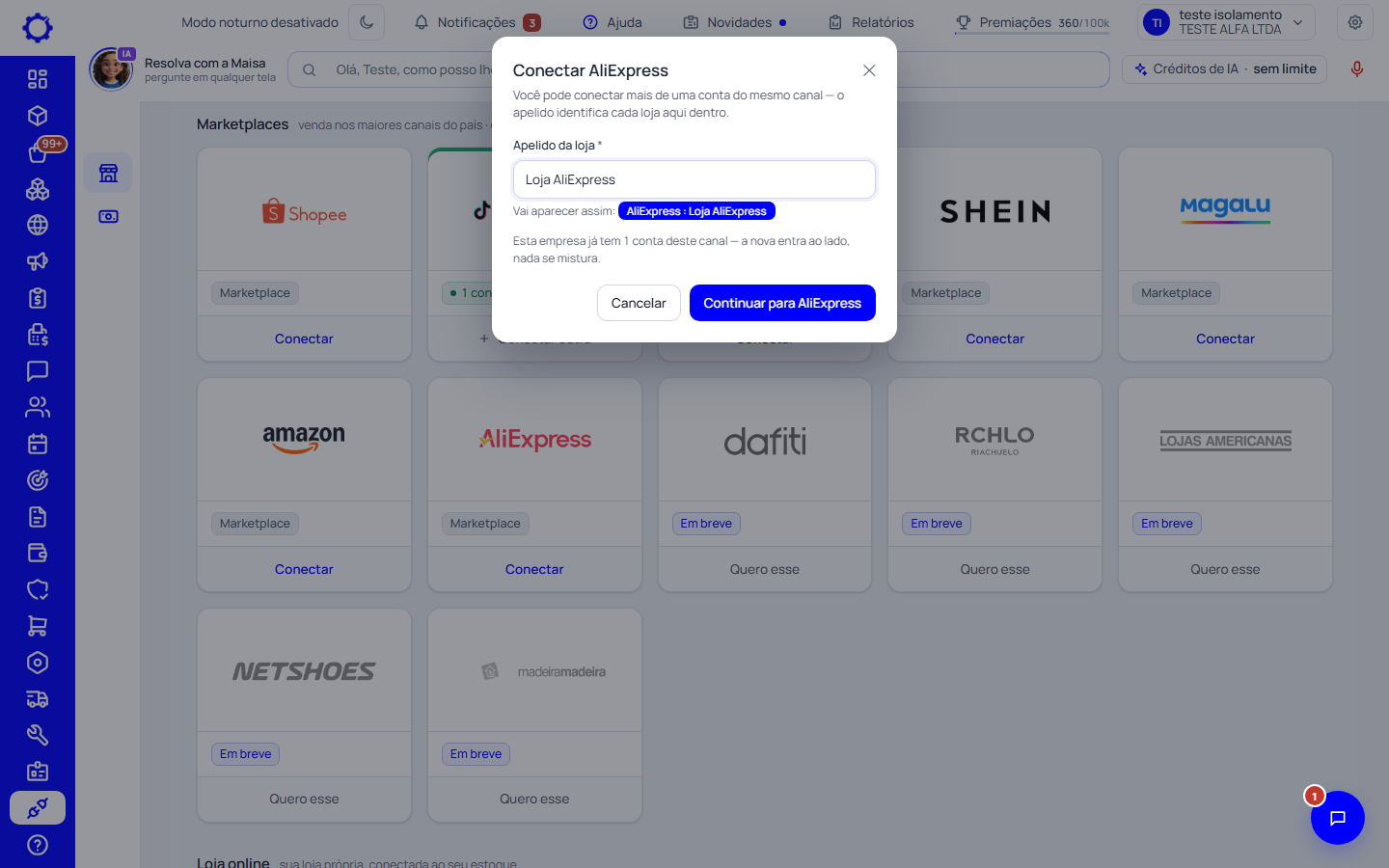Open the calendar icon in sidebar

tap(38, 444)
